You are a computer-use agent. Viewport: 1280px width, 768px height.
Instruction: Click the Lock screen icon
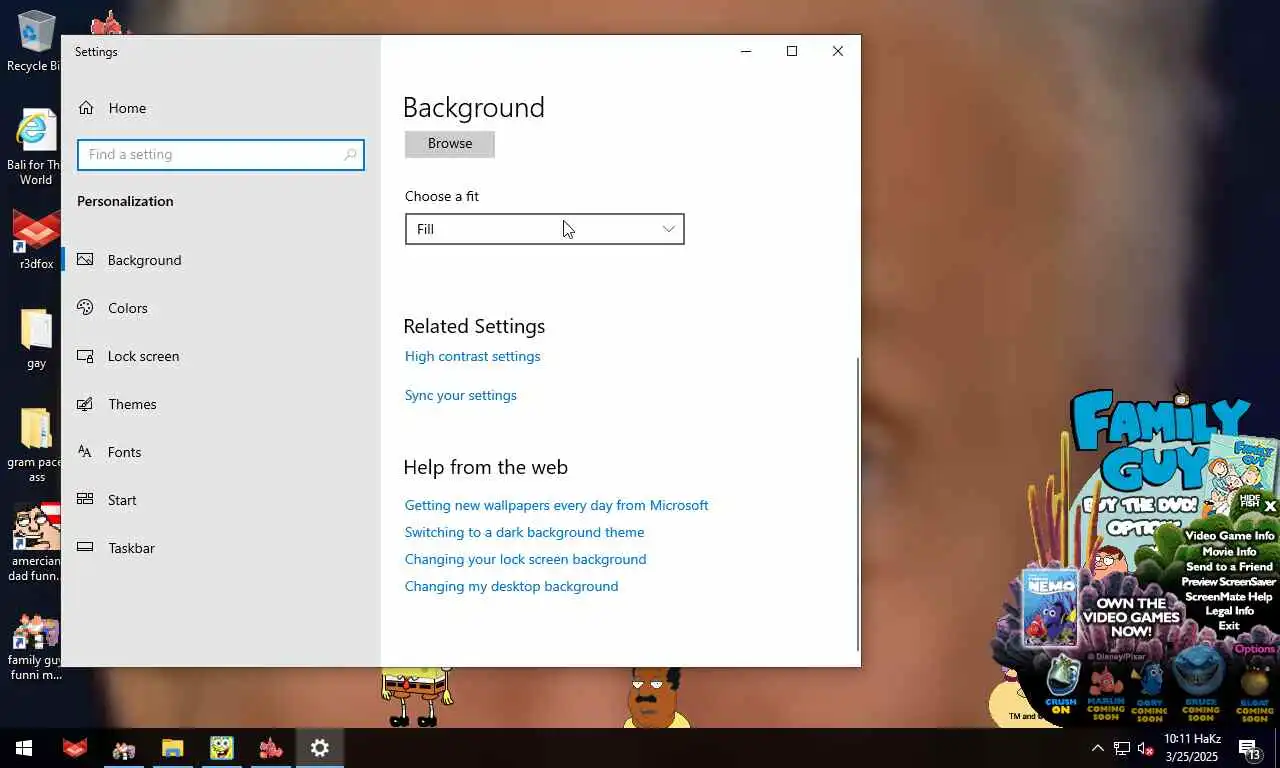(x=86, y=356)
